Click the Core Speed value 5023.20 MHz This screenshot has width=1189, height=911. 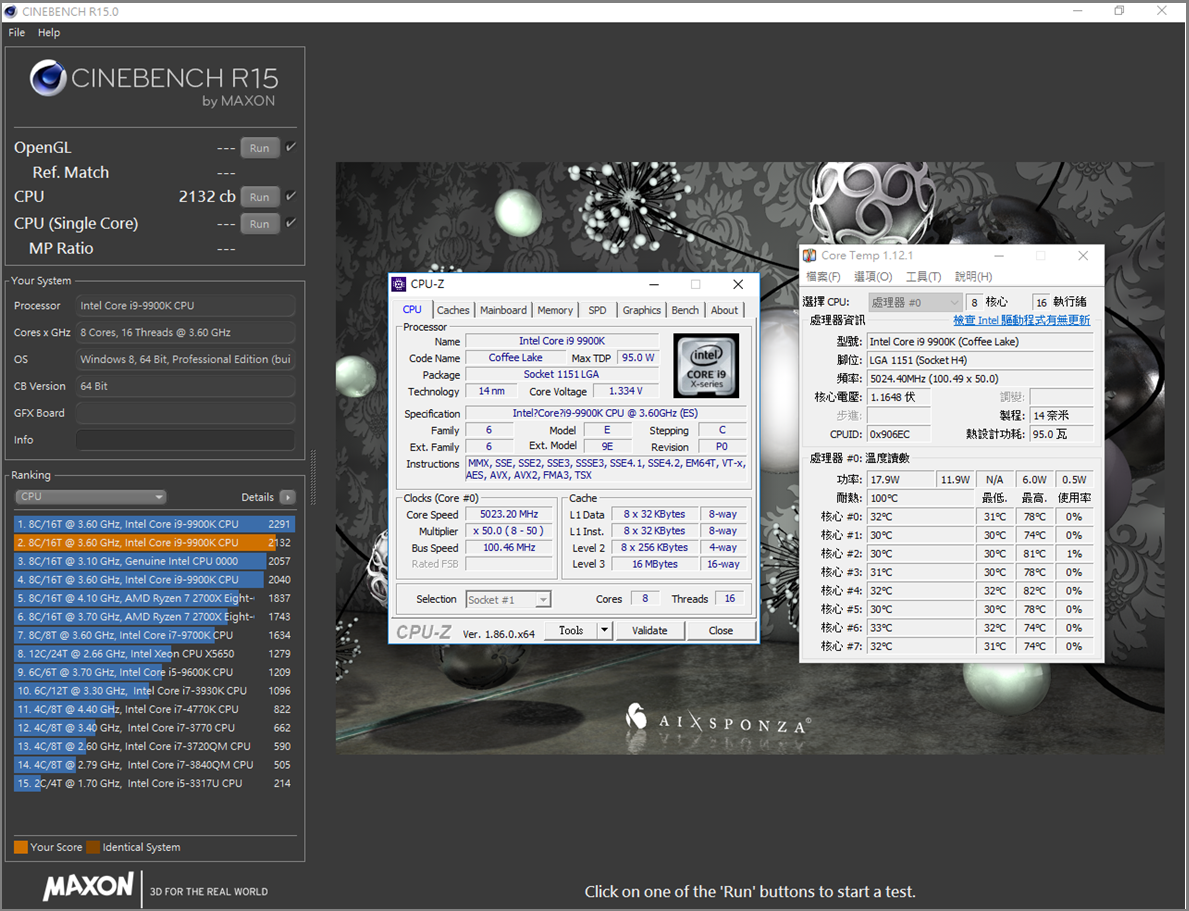coord(509,514)
